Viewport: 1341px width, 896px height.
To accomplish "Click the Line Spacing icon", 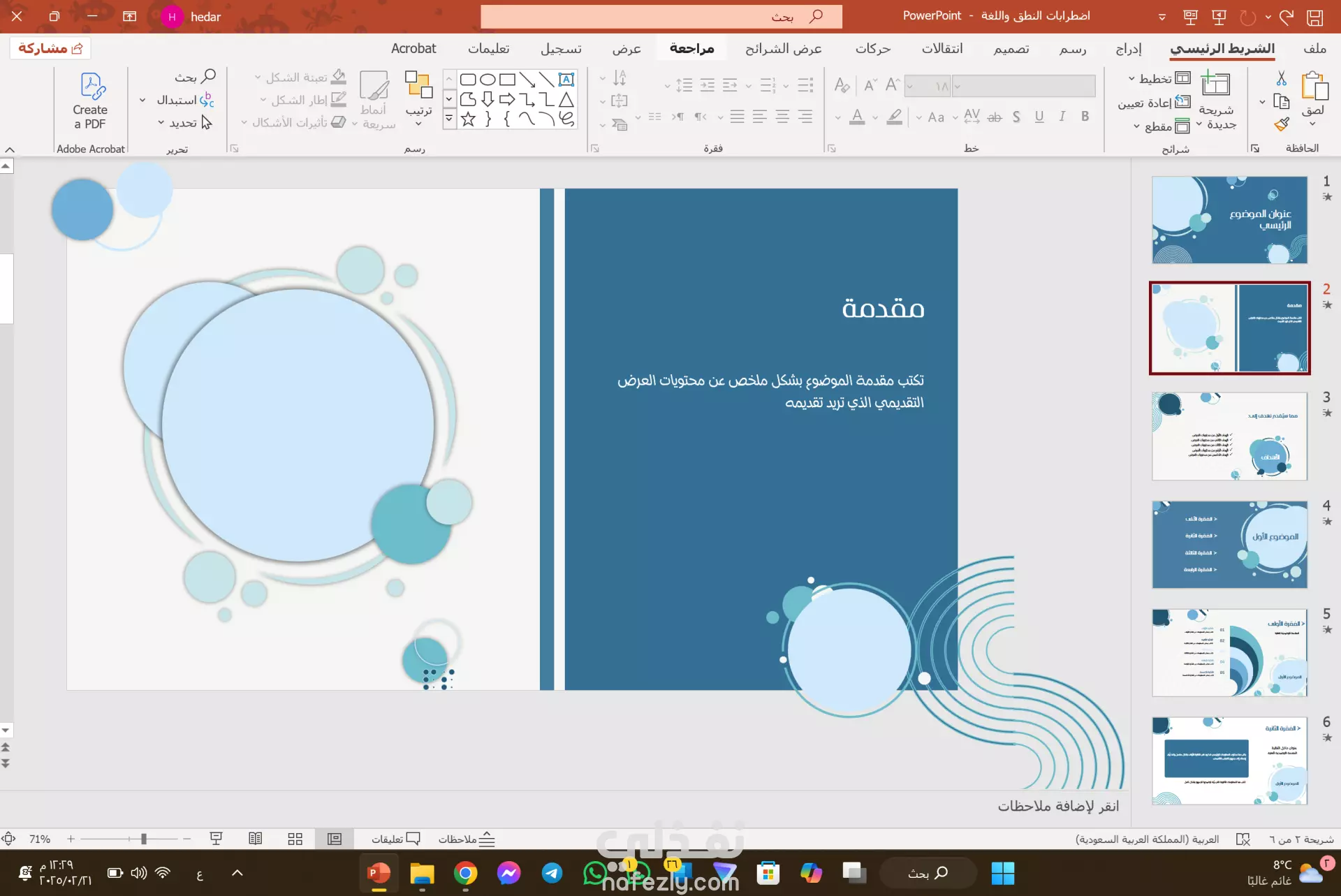I will [x=684, y=86].
